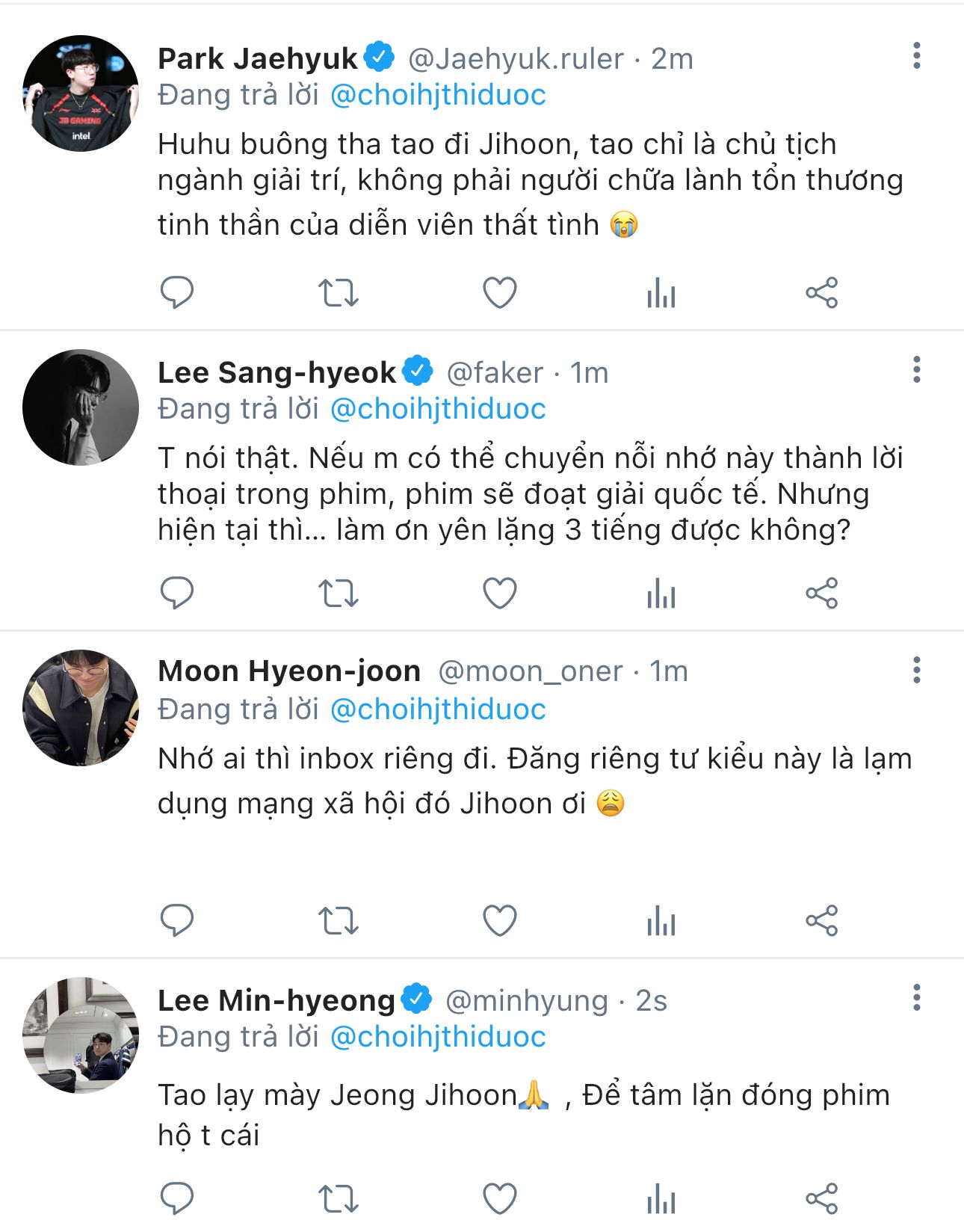Screen dimensions: 964x1232
Task: Retweet Park Jaehyuk's reply
Action: coord(339,292)
